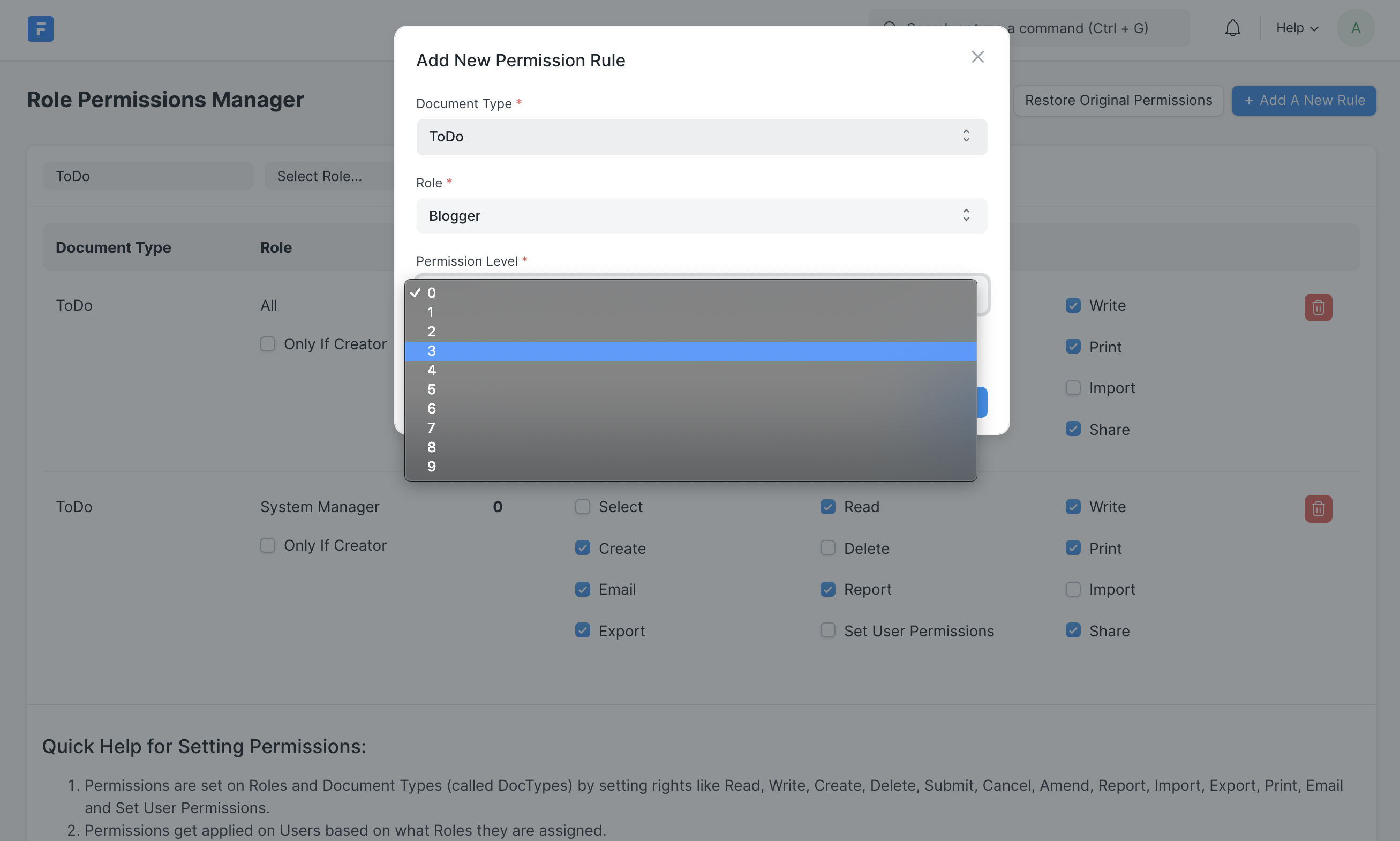This screenshot has height=841, width=1400.
Task: Click the user avatar icon top right
Action: [1356, 27]
